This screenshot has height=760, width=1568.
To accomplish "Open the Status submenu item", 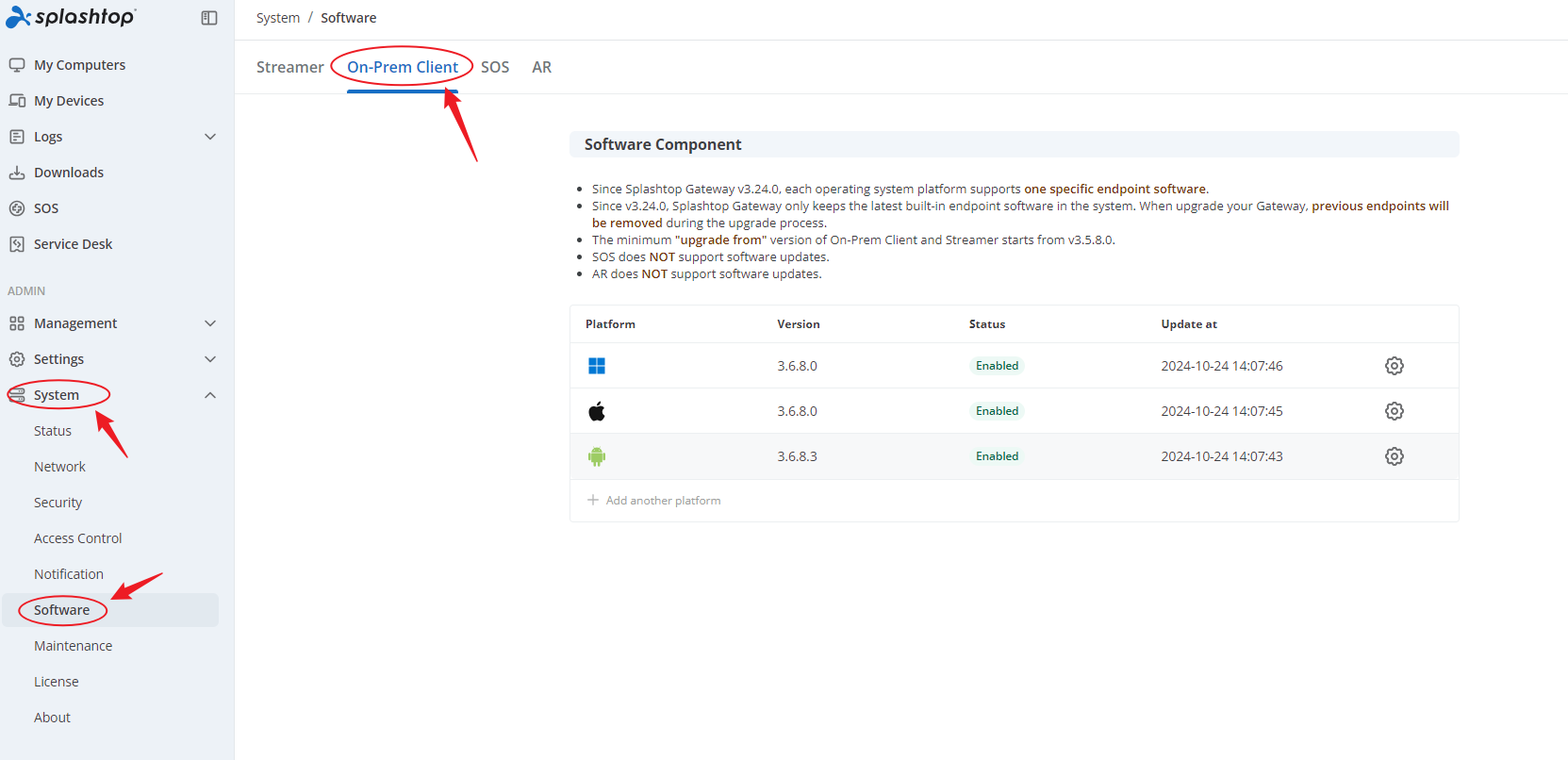I will tap(53, 431).
